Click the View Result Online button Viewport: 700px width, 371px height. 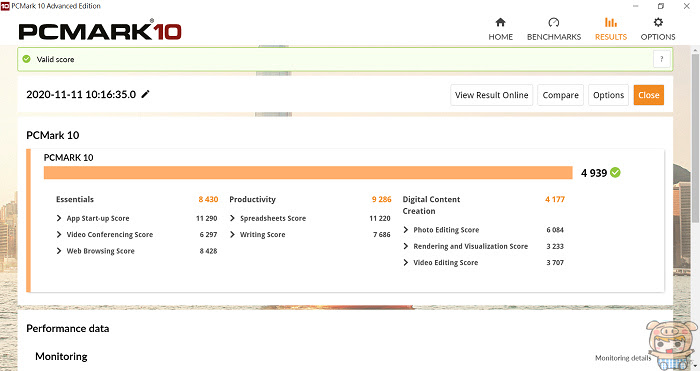(x=492, y=95)
